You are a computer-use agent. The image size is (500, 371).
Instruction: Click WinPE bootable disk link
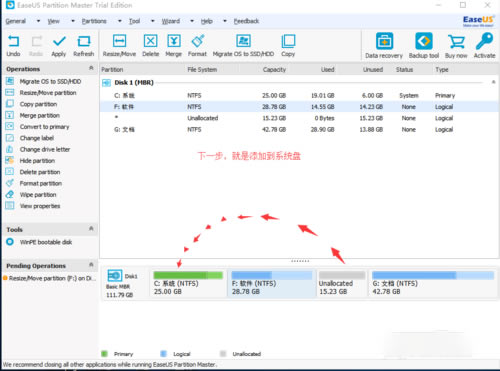[x=46, y=242]
